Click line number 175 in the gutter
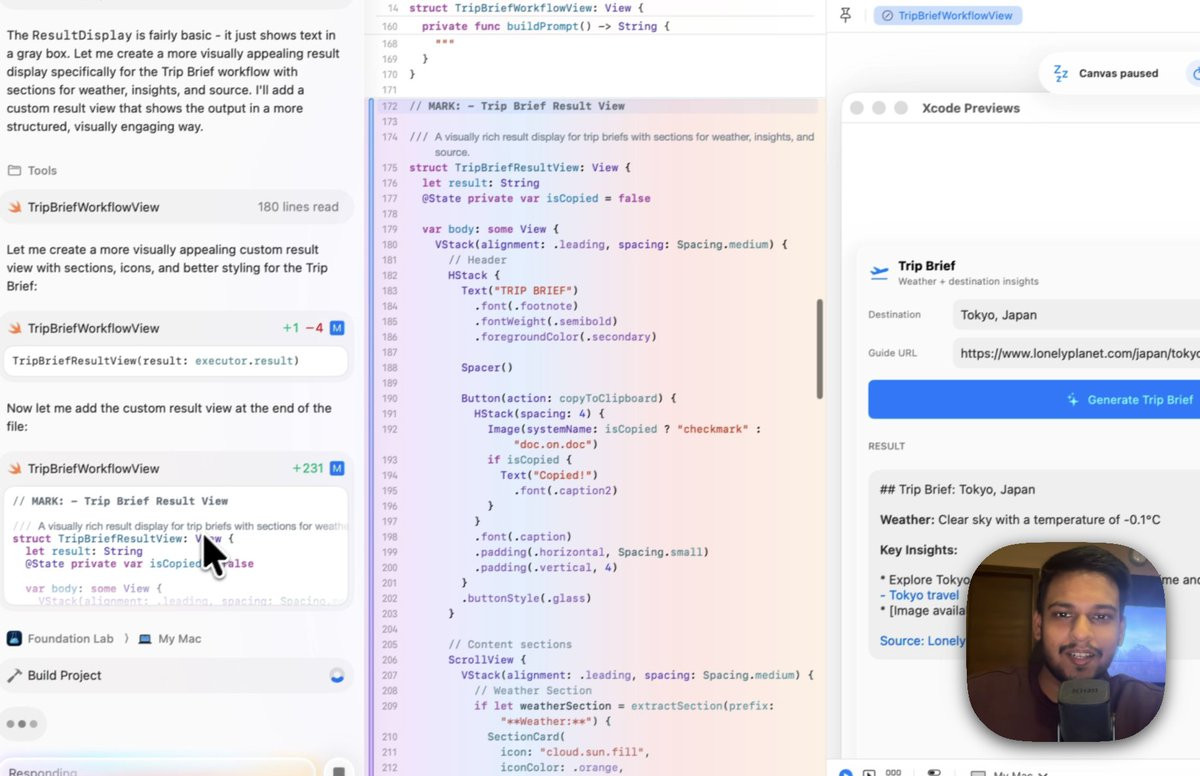The height and width of the screenshot is (776, 1200). [390, 168]
